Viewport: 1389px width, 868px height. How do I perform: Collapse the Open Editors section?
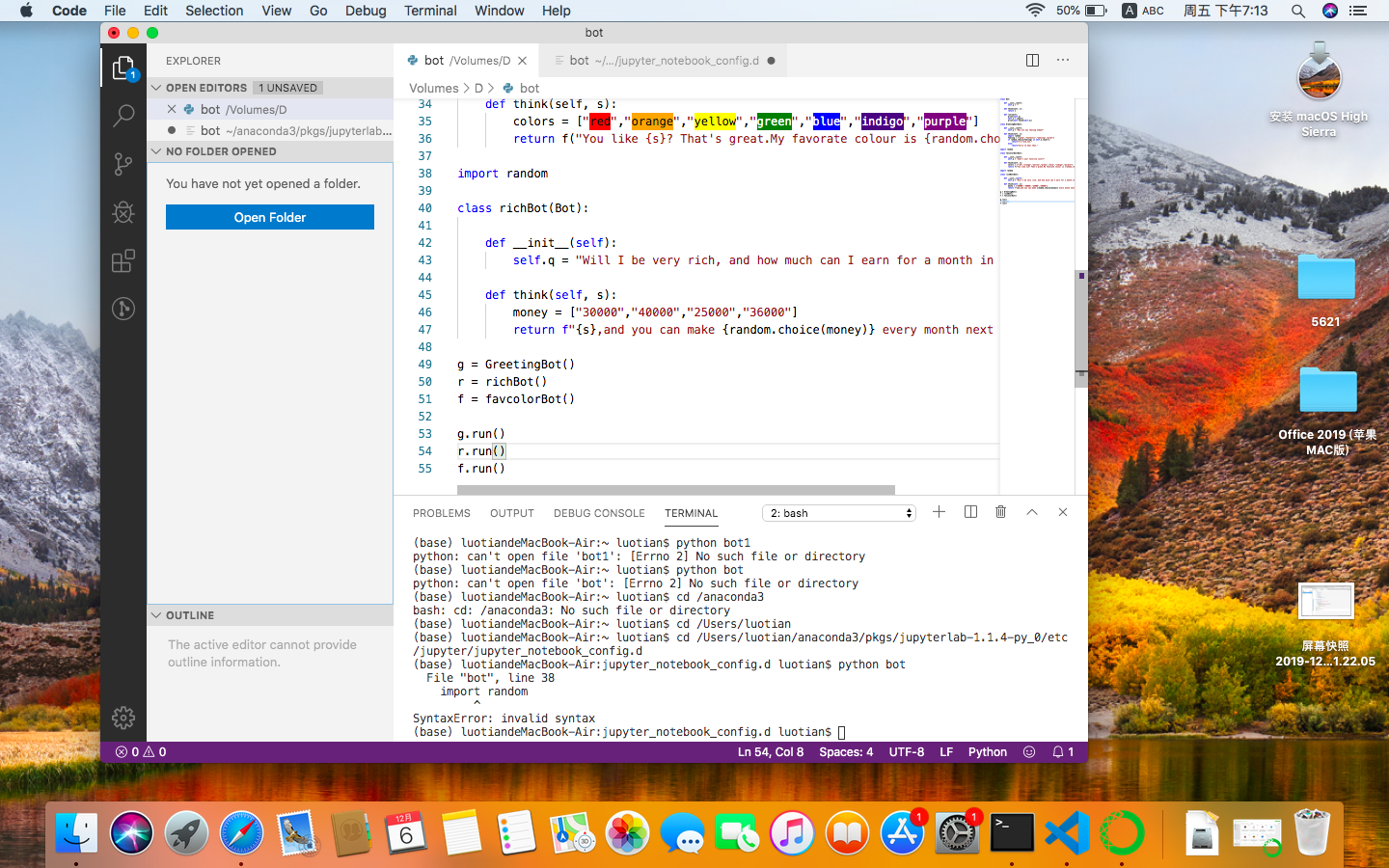[x=270, y=88]
